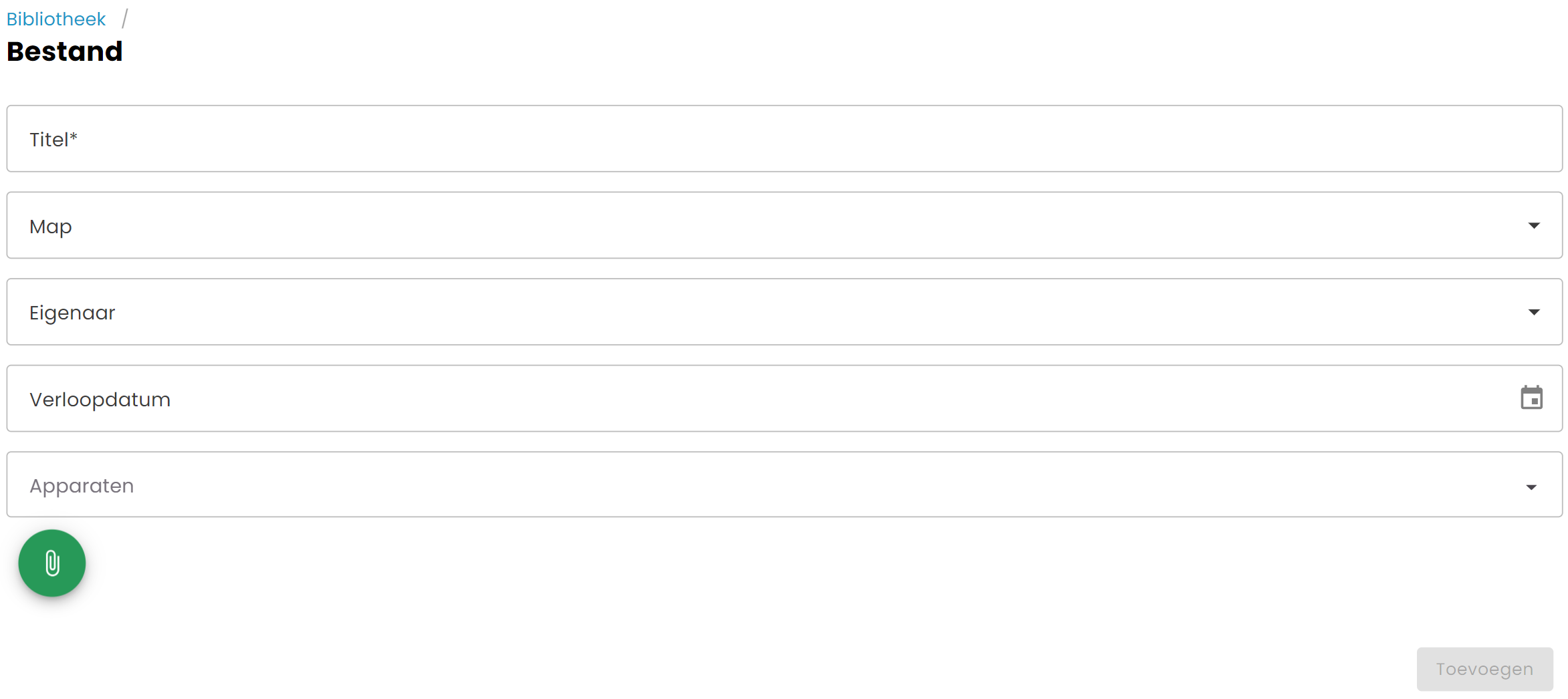
Task: Click inside the Verloopdatum date field
Action: [785, 398]
